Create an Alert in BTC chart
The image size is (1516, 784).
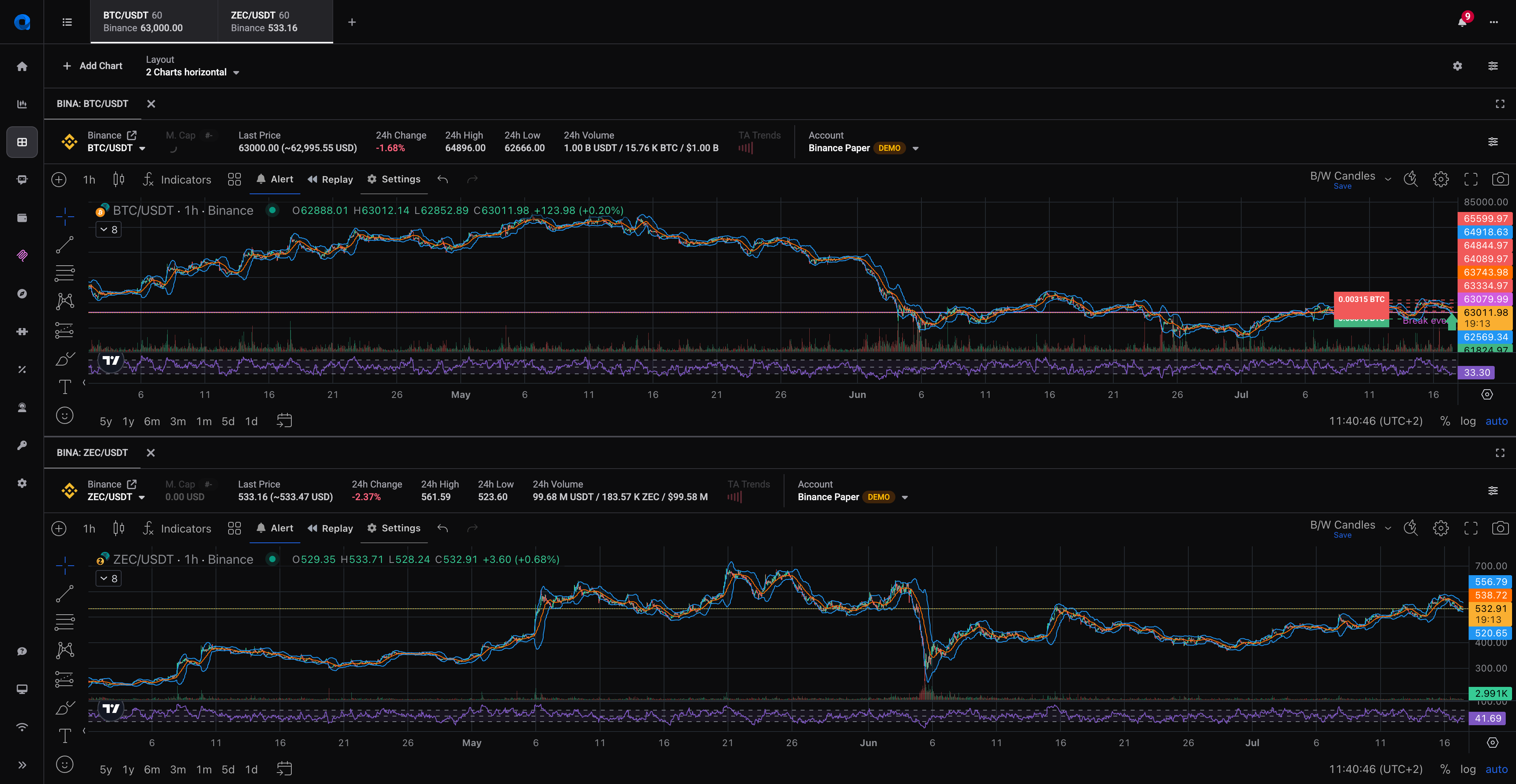(x=275, y=180)
